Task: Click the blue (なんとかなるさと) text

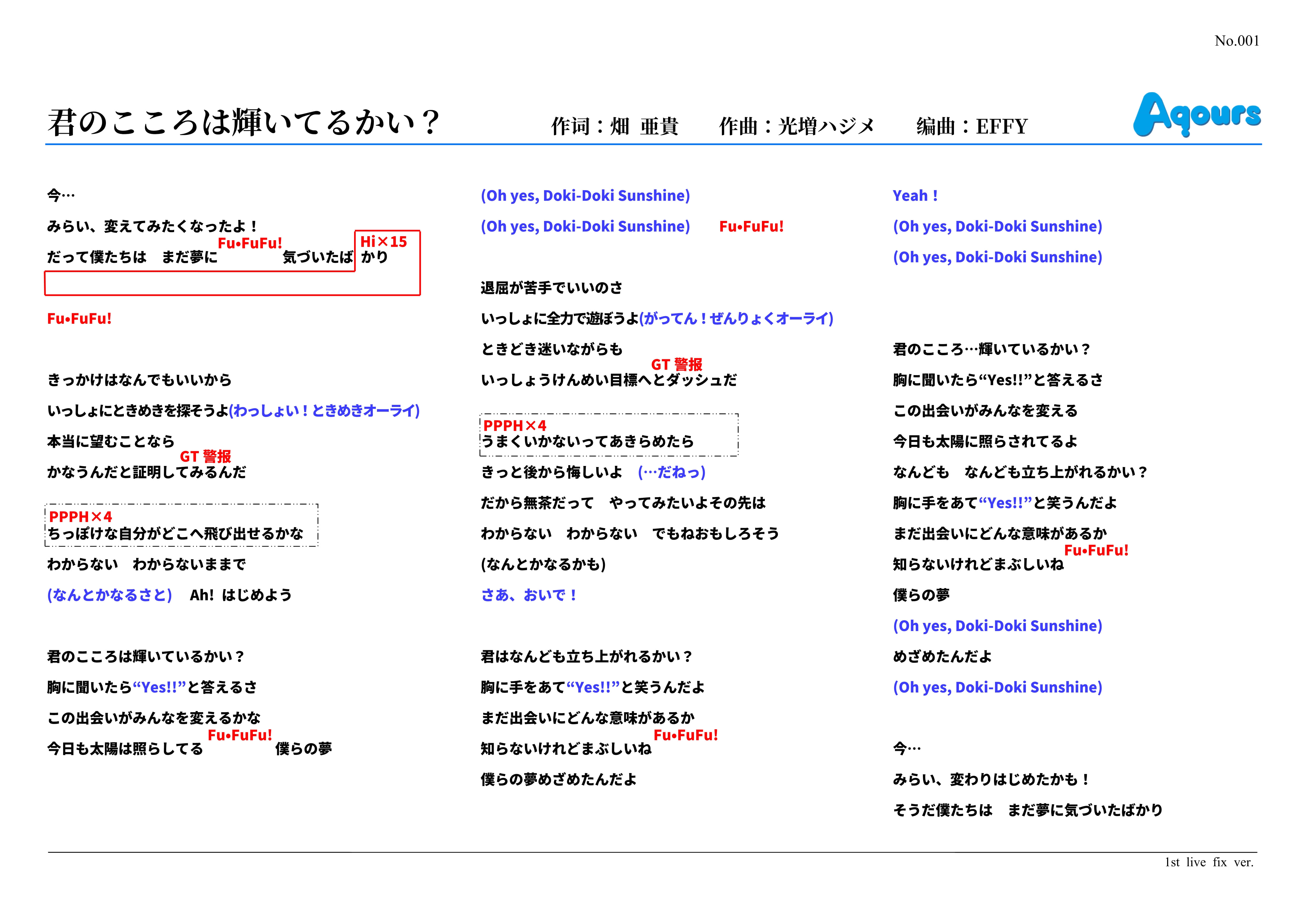Action: click(x=110, y=595)
